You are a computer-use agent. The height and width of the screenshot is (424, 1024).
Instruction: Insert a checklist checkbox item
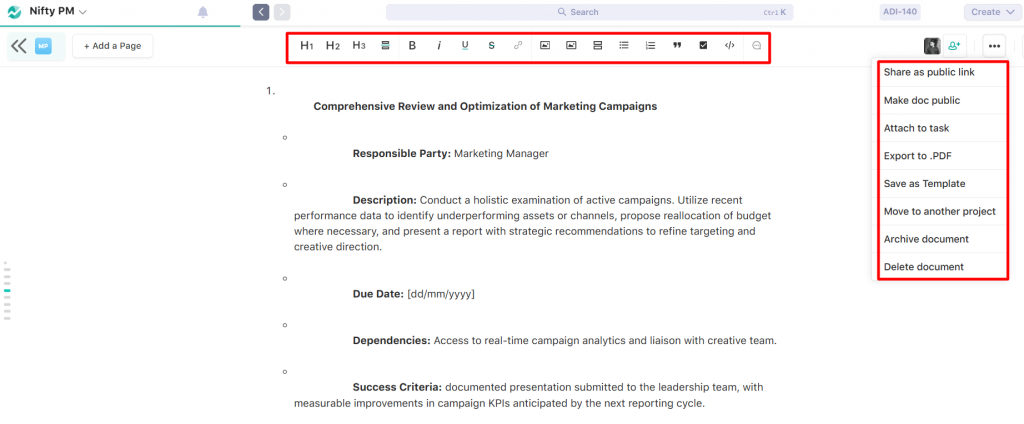[x=703, y=46]
